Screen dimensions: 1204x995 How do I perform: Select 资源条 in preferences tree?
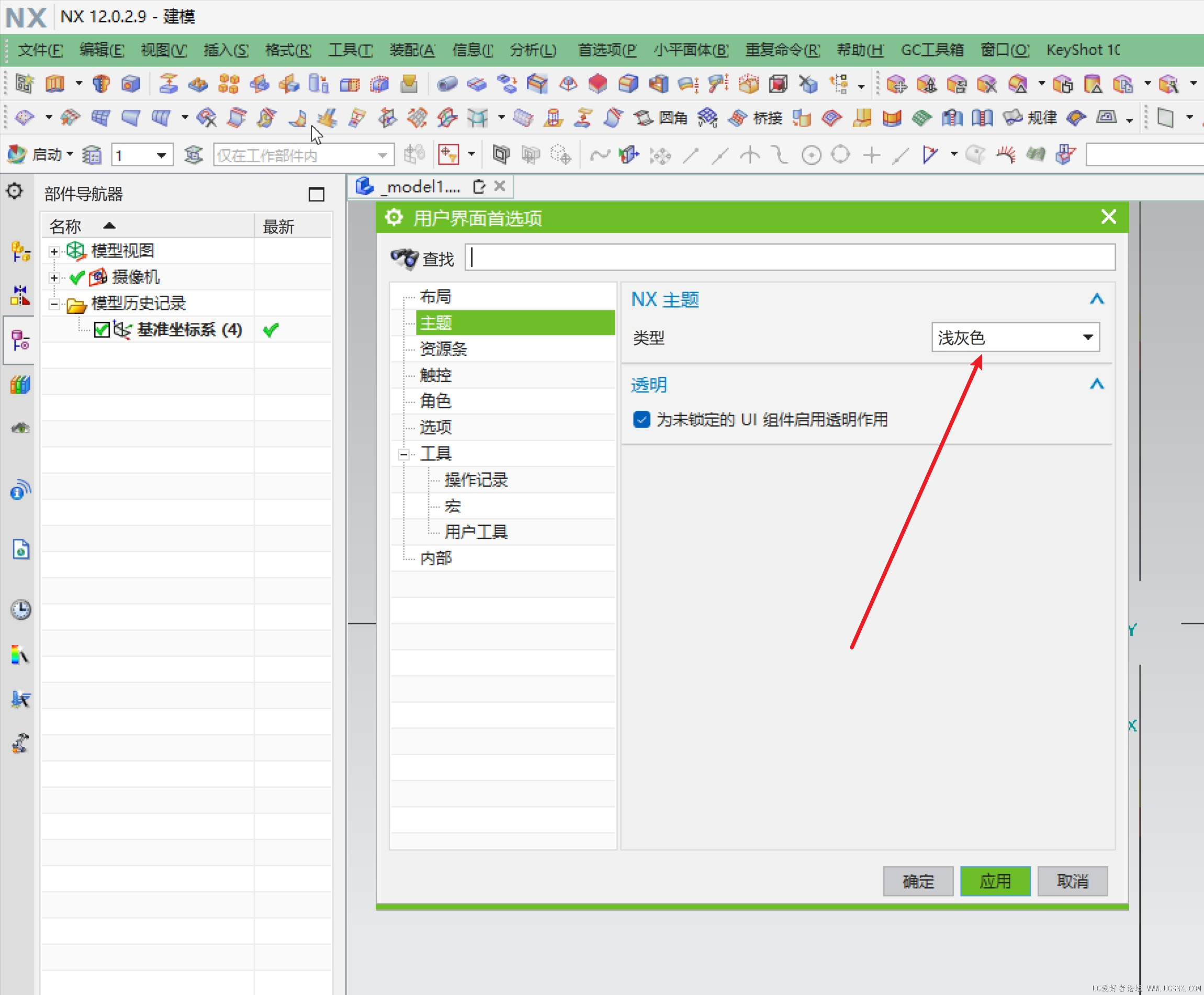click(x=443, y=349)
